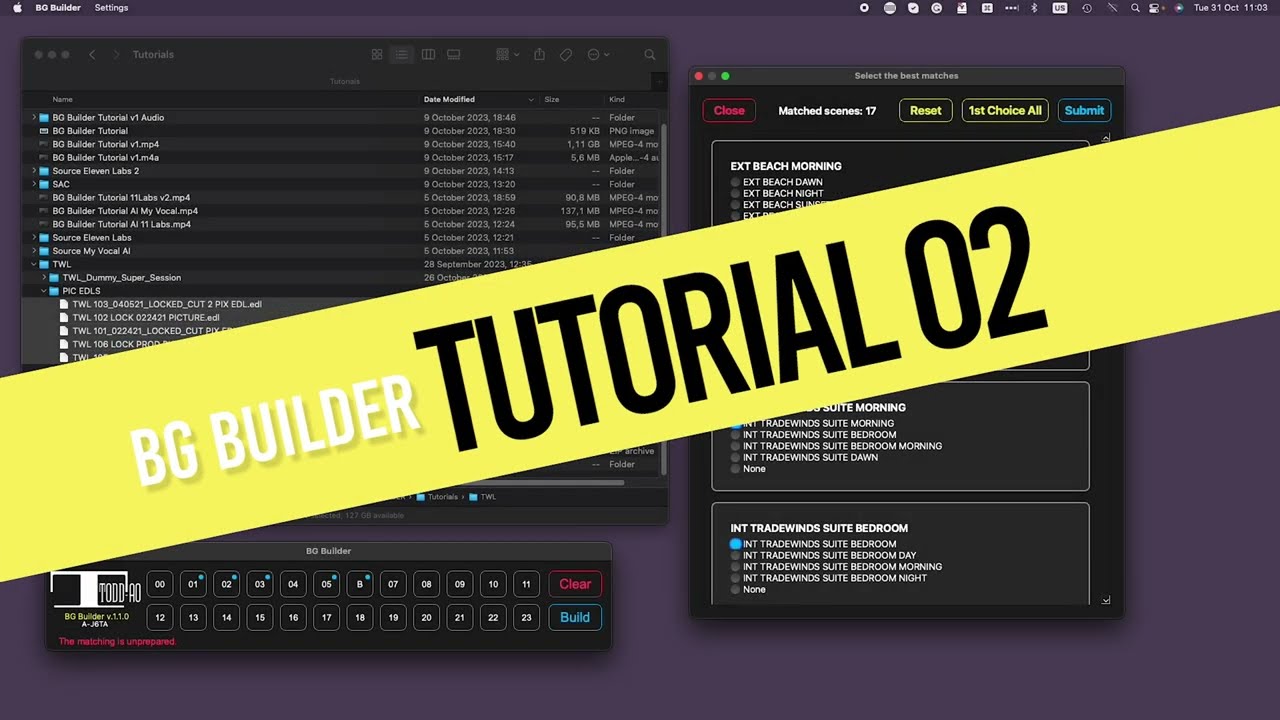Switch Finder to list view
The image size is (1280, 720).
click(402, 55)
